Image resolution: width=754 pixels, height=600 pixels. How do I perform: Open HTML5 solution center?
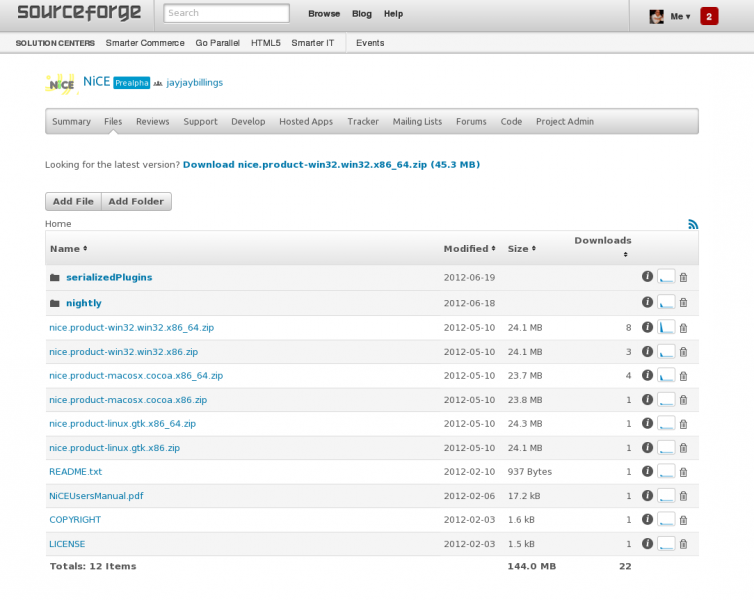265,43
